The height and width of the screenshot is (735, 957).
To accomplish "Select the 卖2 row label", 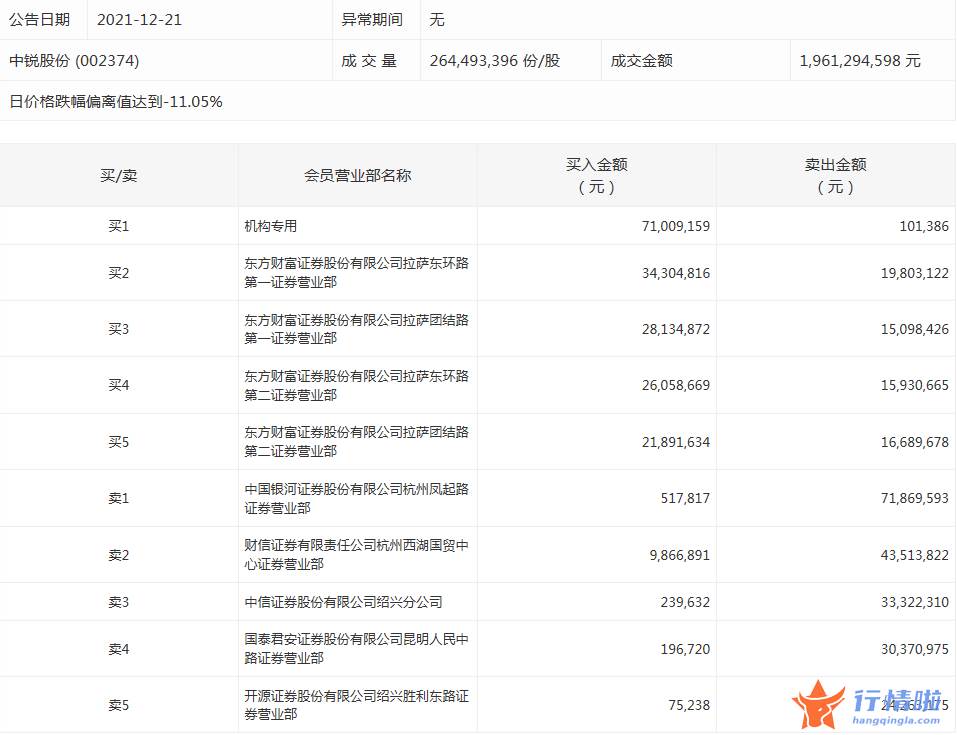I will [x=118, y=555].
